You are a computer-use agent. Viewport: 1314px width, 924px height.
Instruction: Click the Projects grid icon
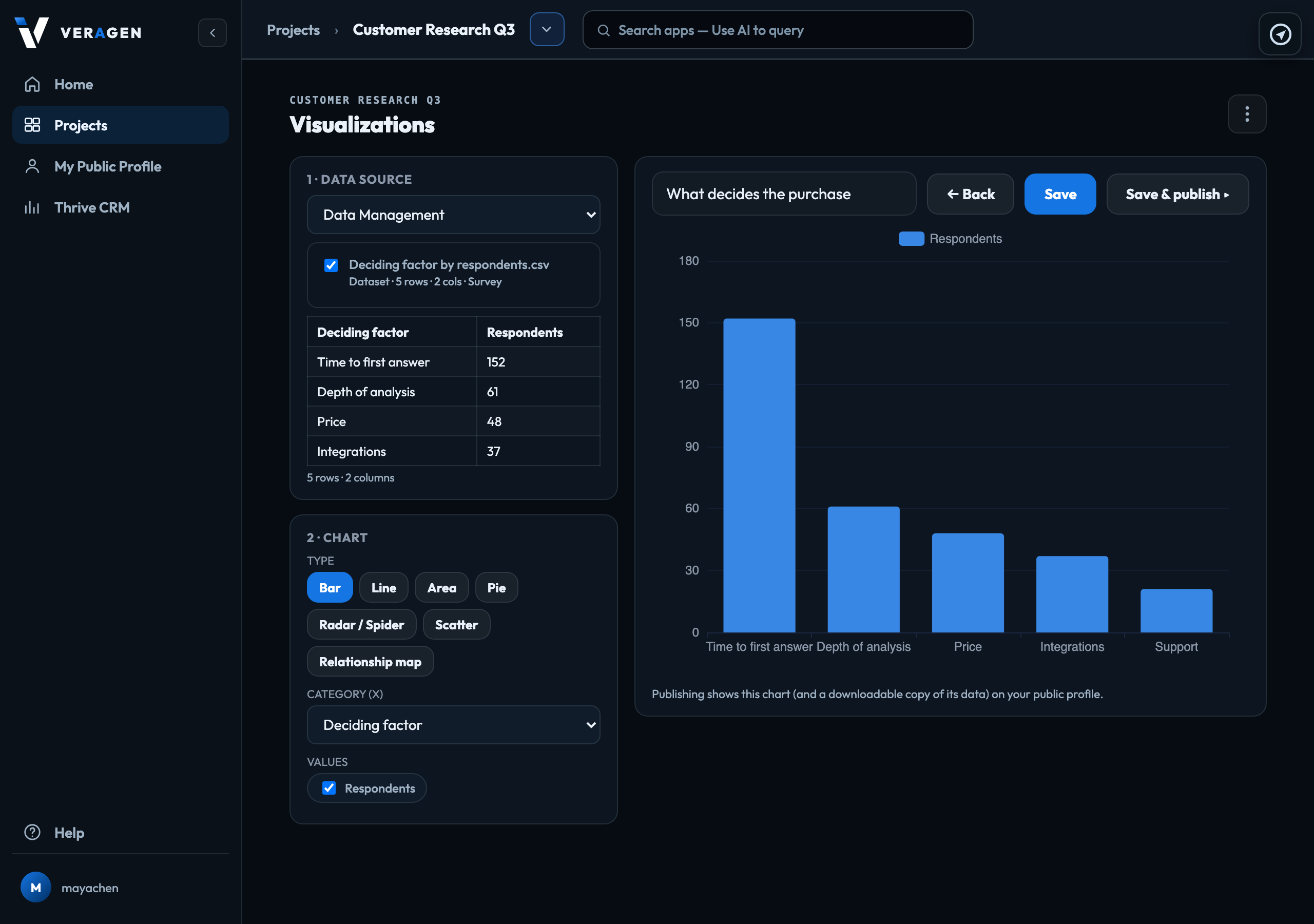(32, 125)
